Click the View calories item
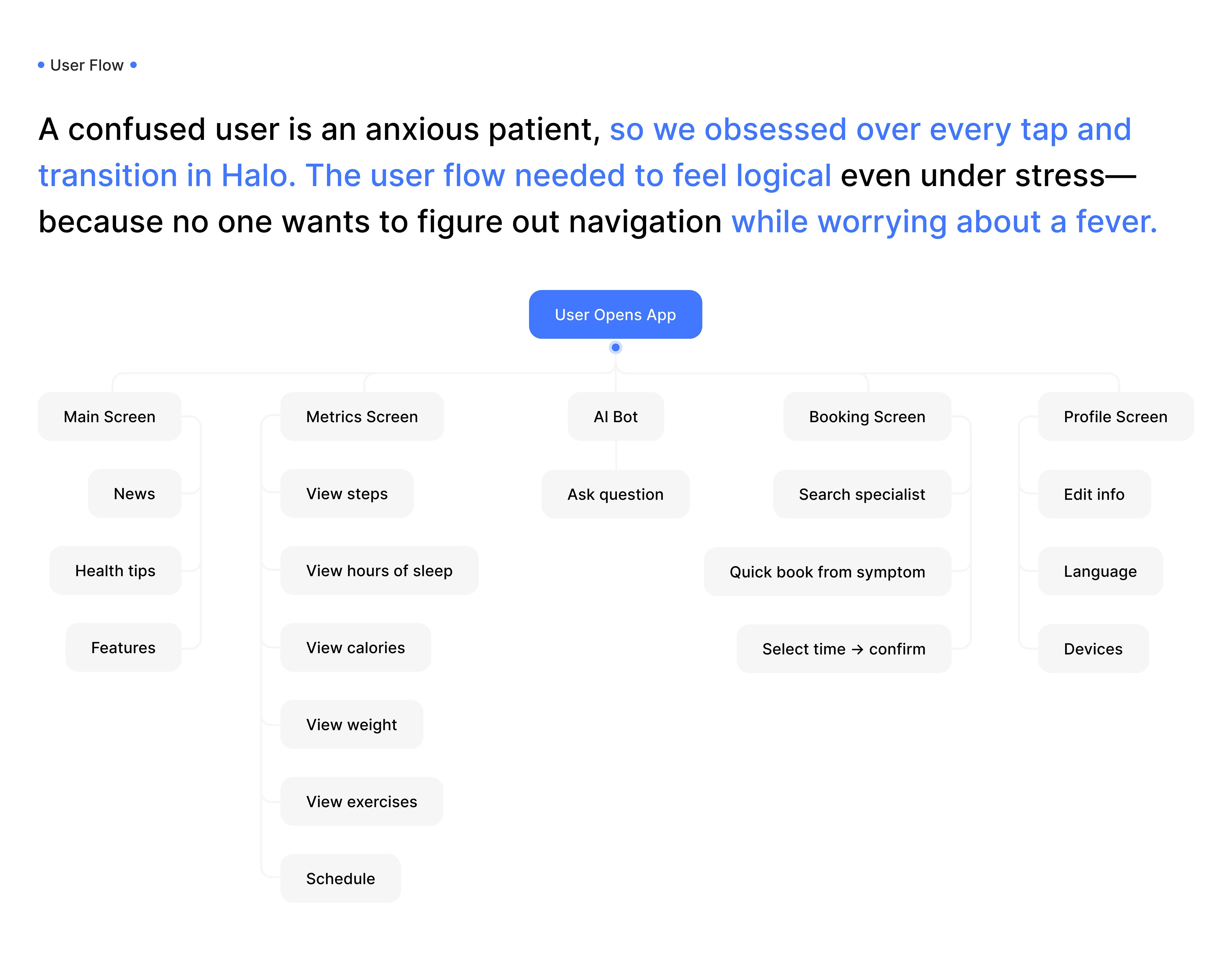 pos(355,647)
